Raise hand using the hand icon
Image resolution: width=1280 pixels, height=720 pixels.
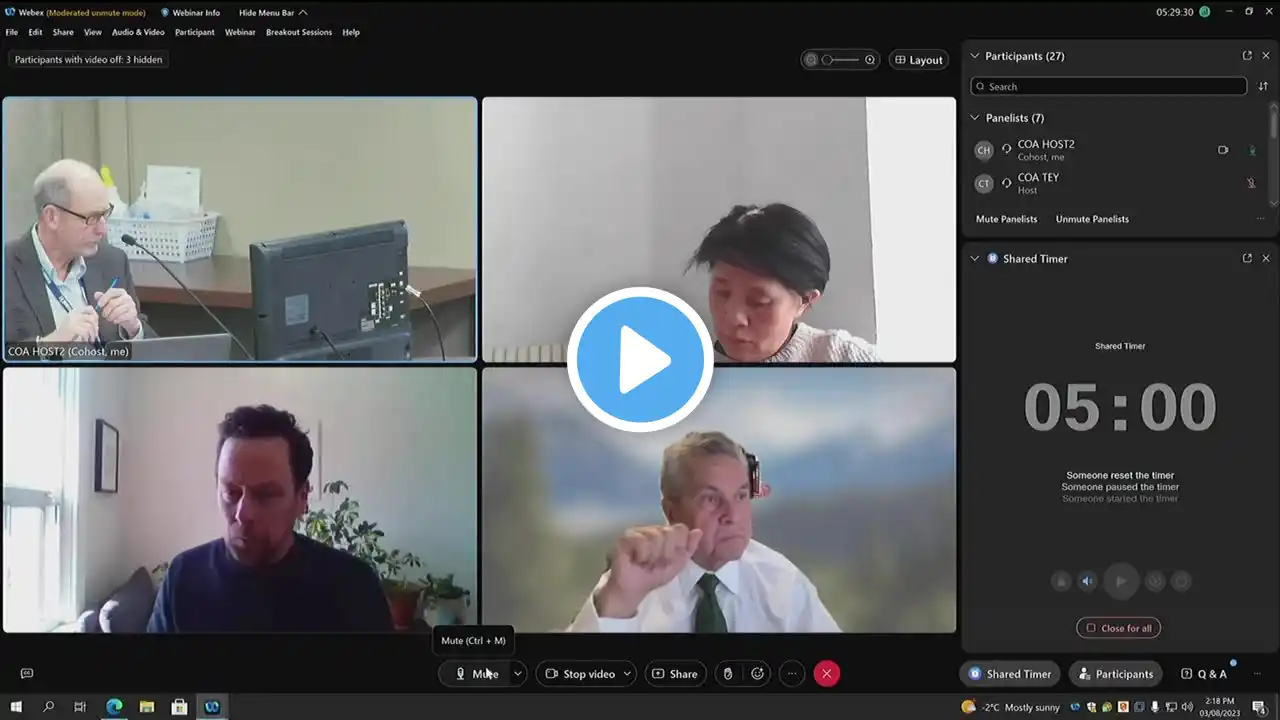click(728, 674)
